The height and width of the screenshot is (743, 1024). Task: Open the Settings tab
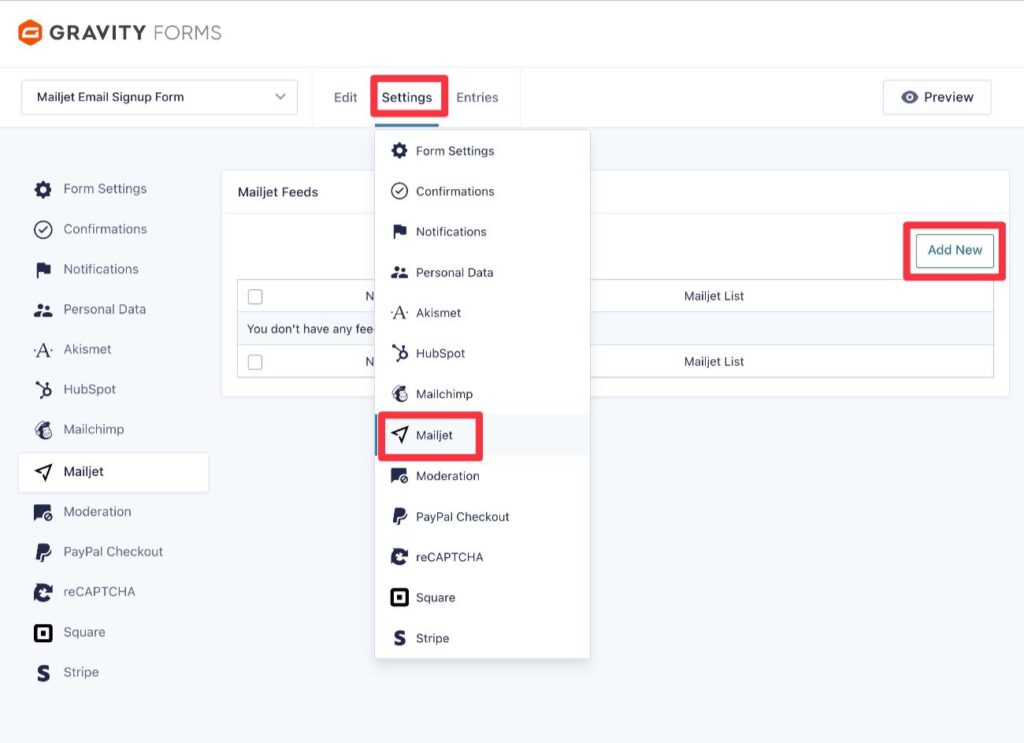407,97
